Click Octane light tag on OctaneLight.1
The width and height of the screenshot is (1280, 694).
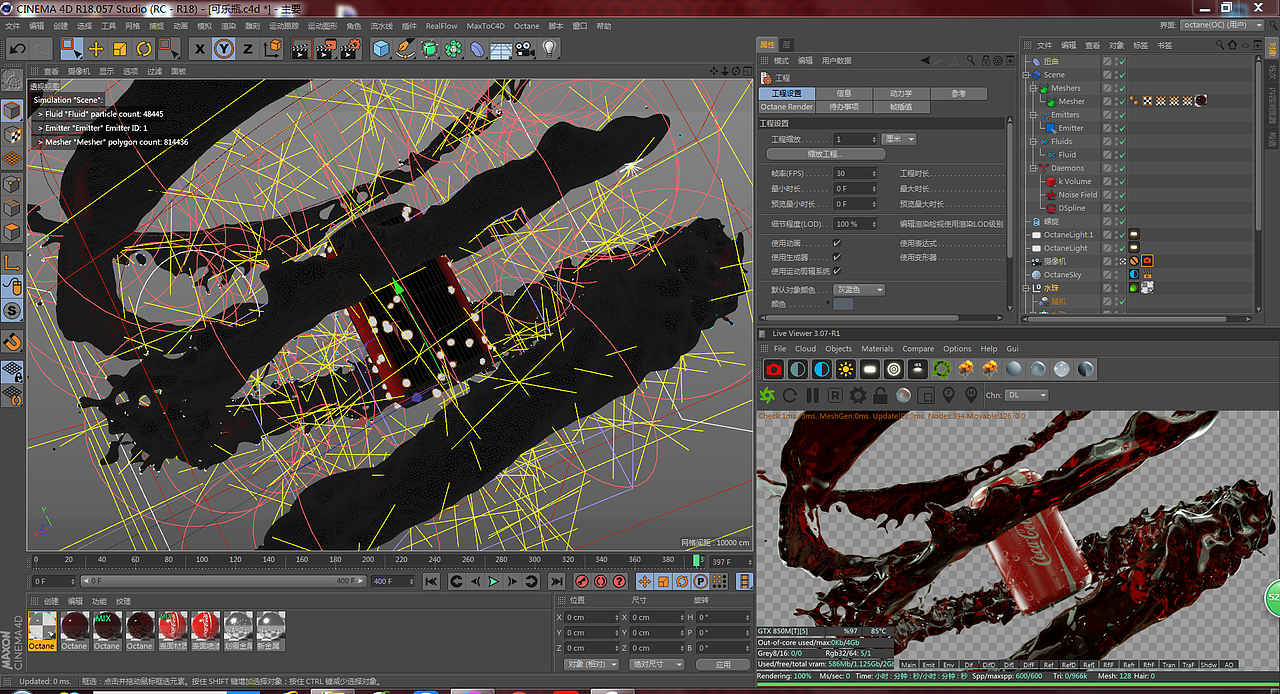[x=1134, y=235]
